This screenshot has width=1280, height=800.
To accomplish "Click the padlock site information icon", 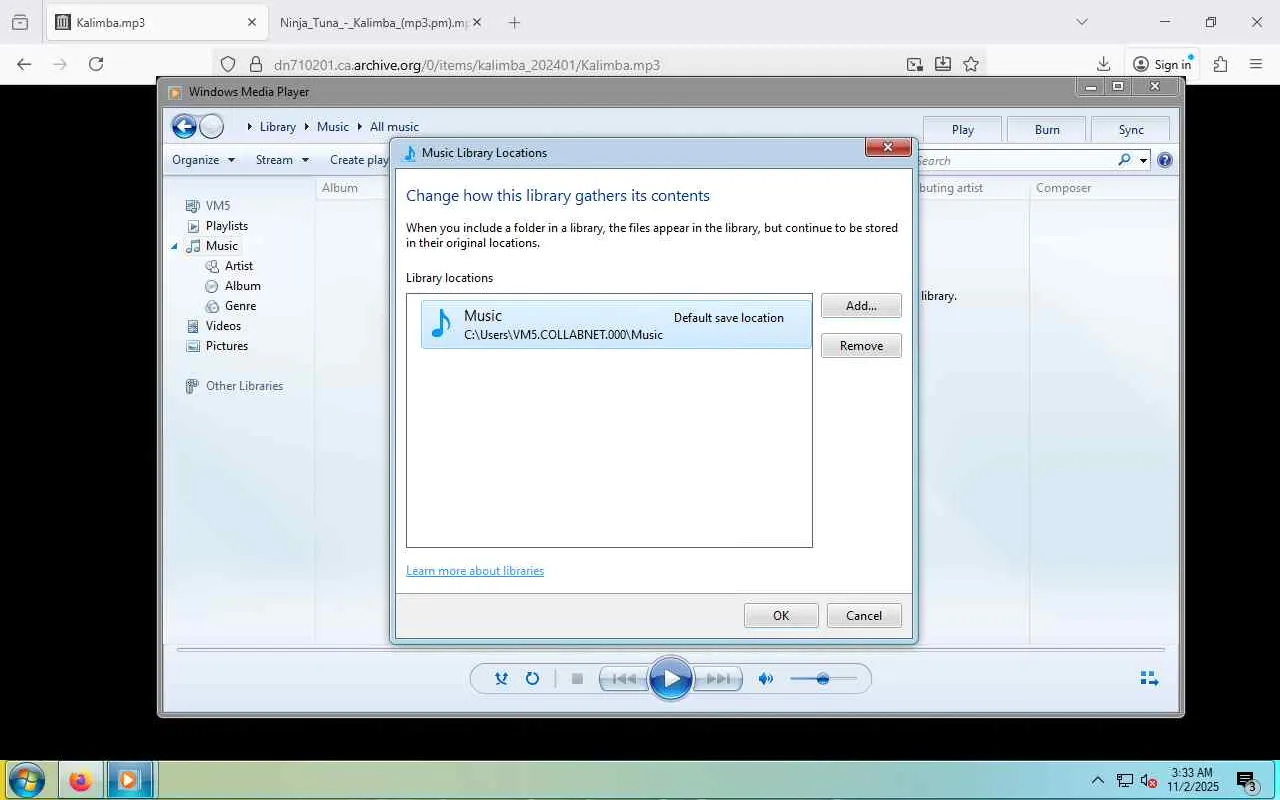I will tap(255, 64).
